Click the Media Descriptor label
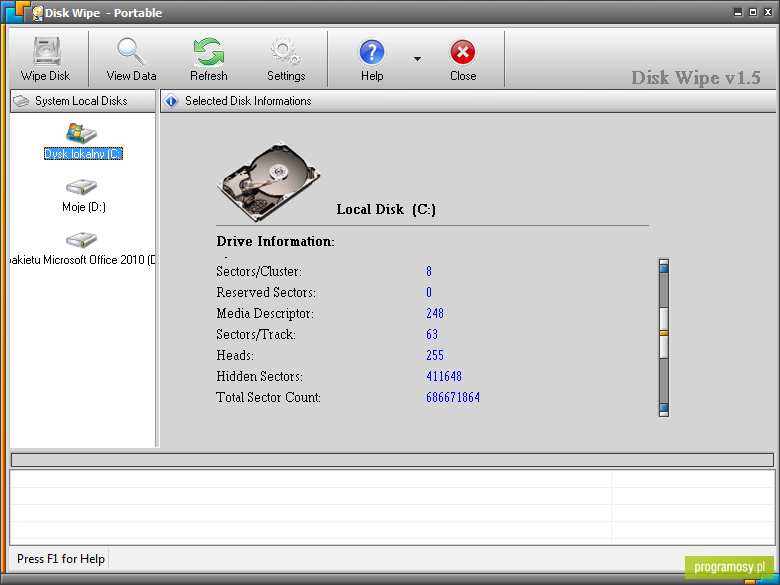 [x=265, y=313]
